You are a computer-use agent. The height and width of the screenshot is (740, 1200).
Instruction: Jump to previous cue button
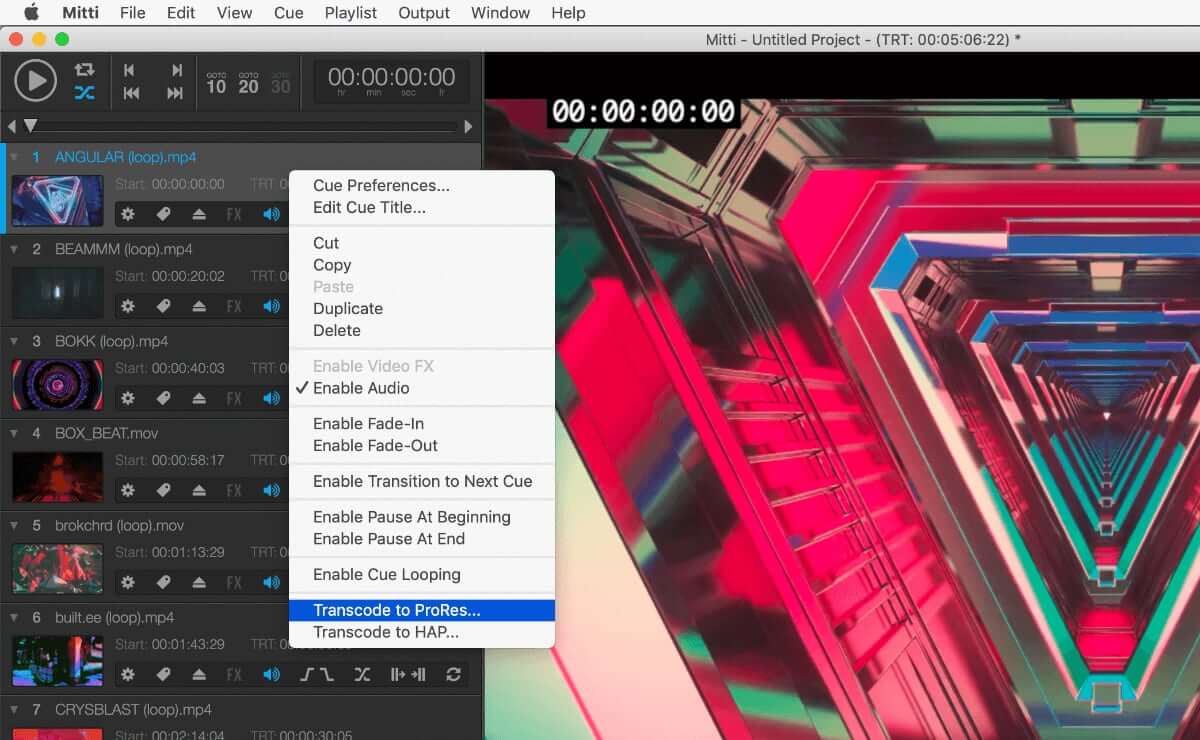[129, 70]
